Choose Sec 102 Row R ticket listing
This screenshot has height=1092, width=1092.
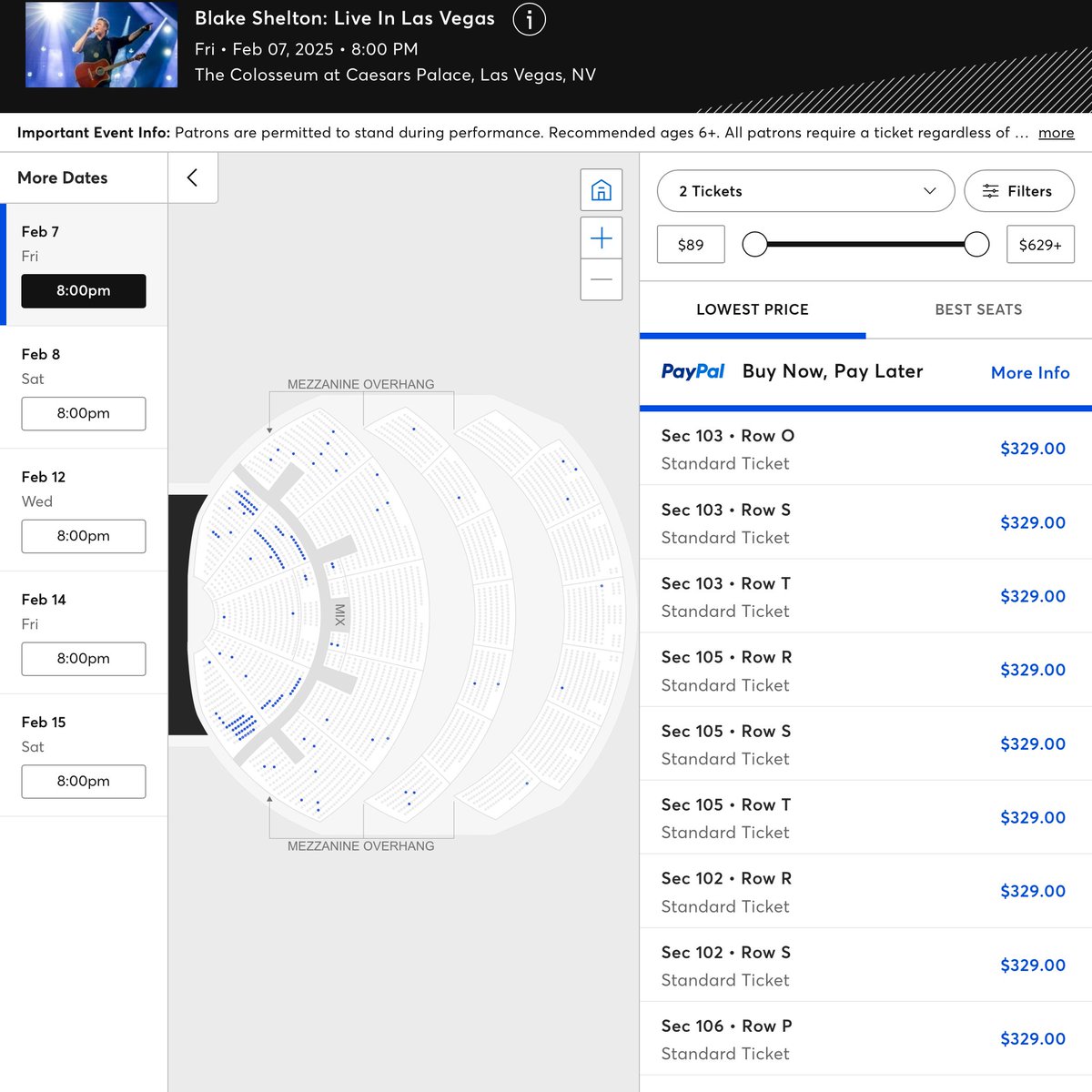865,891
